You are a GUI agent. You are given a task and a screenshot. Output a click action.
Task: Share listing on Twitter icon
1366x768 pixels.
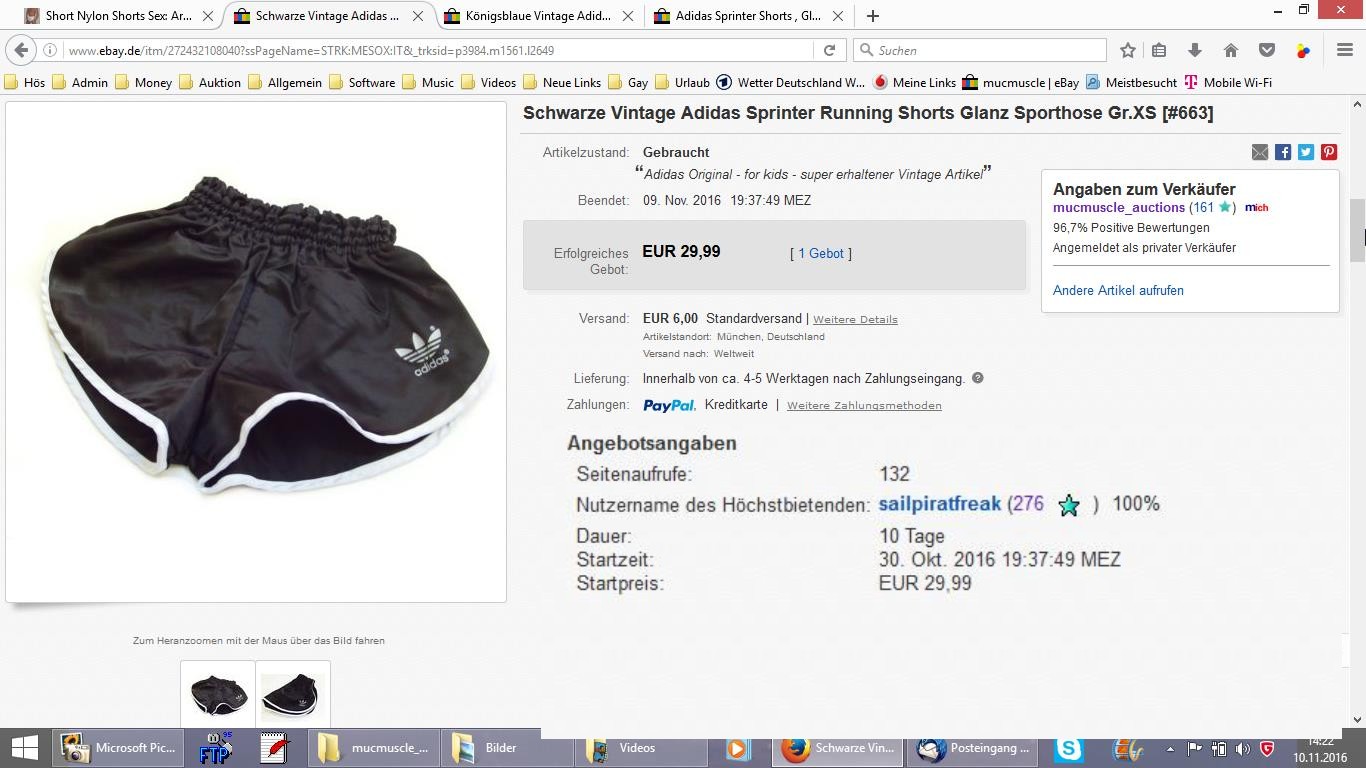tap(1306, 152)
